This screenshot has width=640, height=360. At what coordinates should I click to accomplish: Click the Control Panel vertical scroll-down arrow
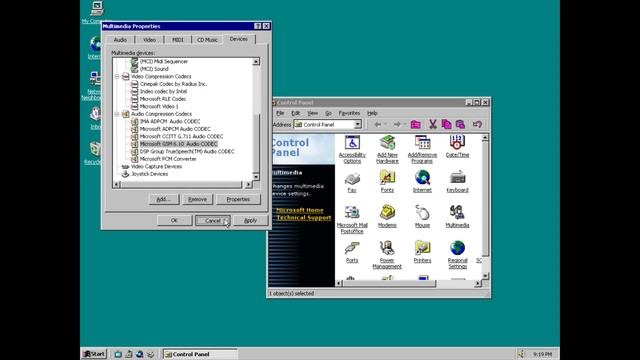tap(485, 276)
